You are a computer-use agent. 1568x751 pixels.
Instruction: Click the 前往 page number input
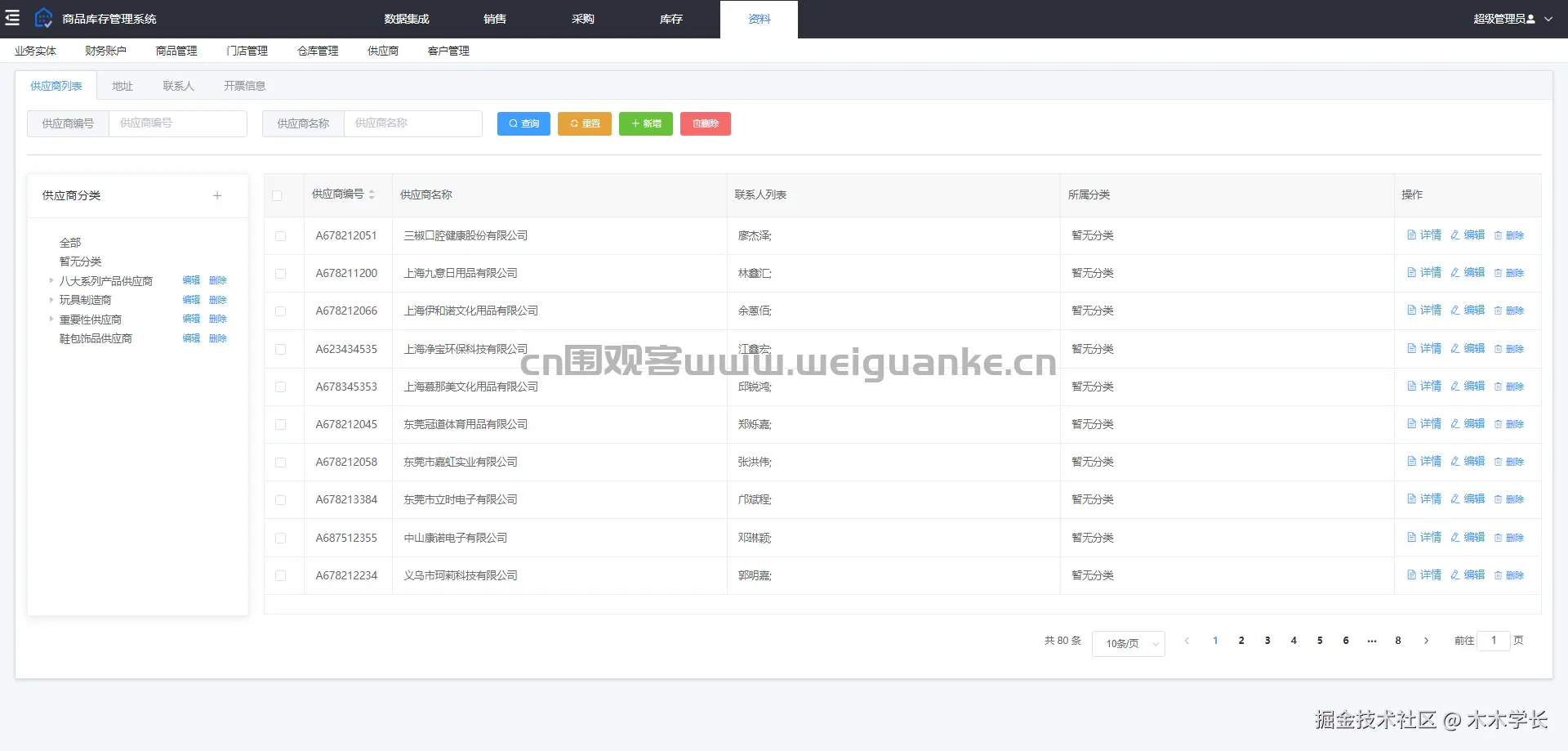(1494, 641)
